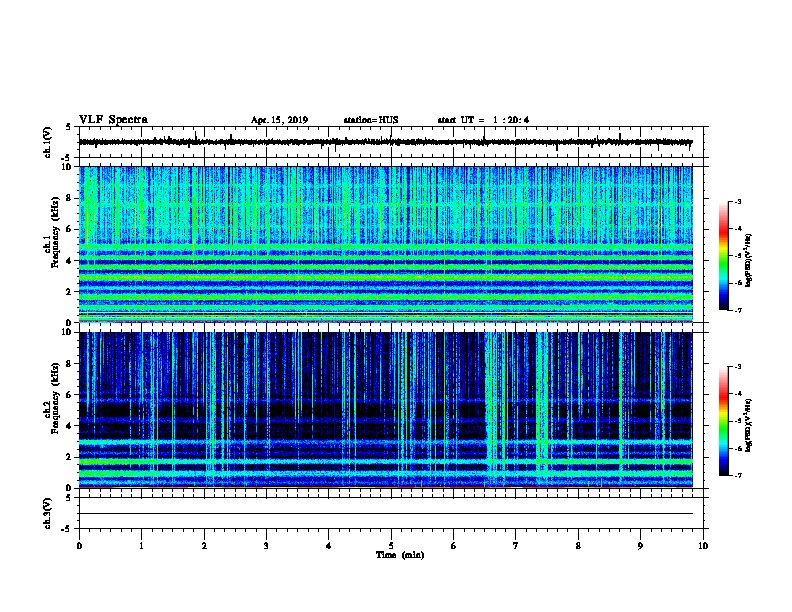The height and width of the screenshot is (612, 792).
Task: Click the "ch.3(V)" waveform axis label
Action: [47, 513]
